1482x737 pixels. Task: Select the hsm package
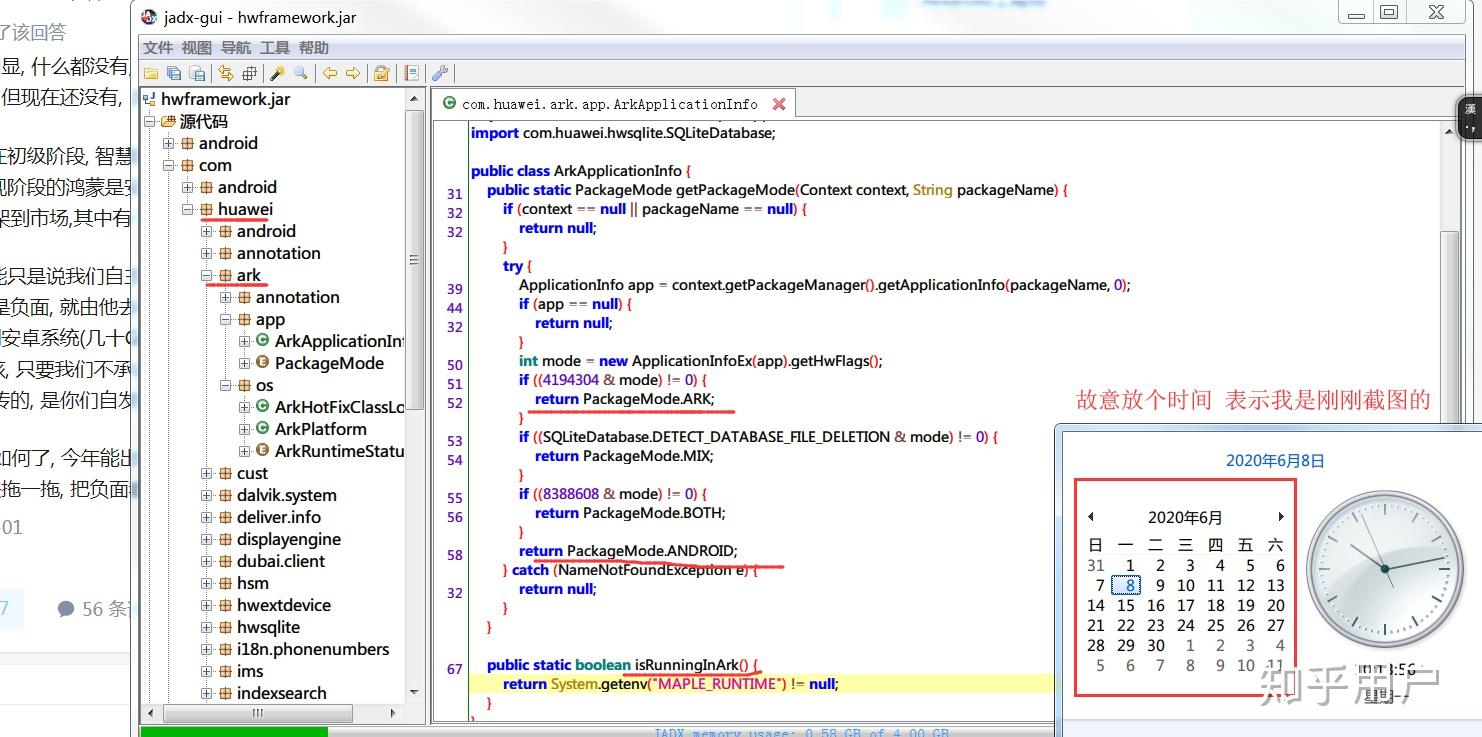[x=253, y=583]
